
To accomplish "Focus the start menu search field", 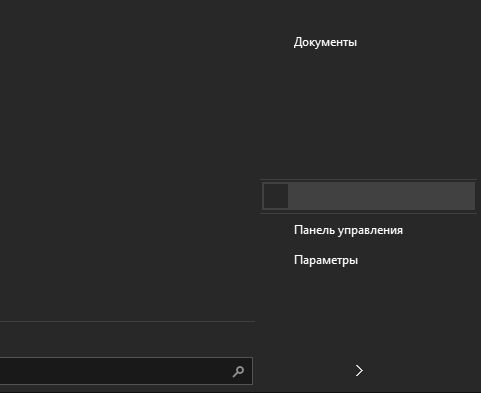I will [125, 371].
